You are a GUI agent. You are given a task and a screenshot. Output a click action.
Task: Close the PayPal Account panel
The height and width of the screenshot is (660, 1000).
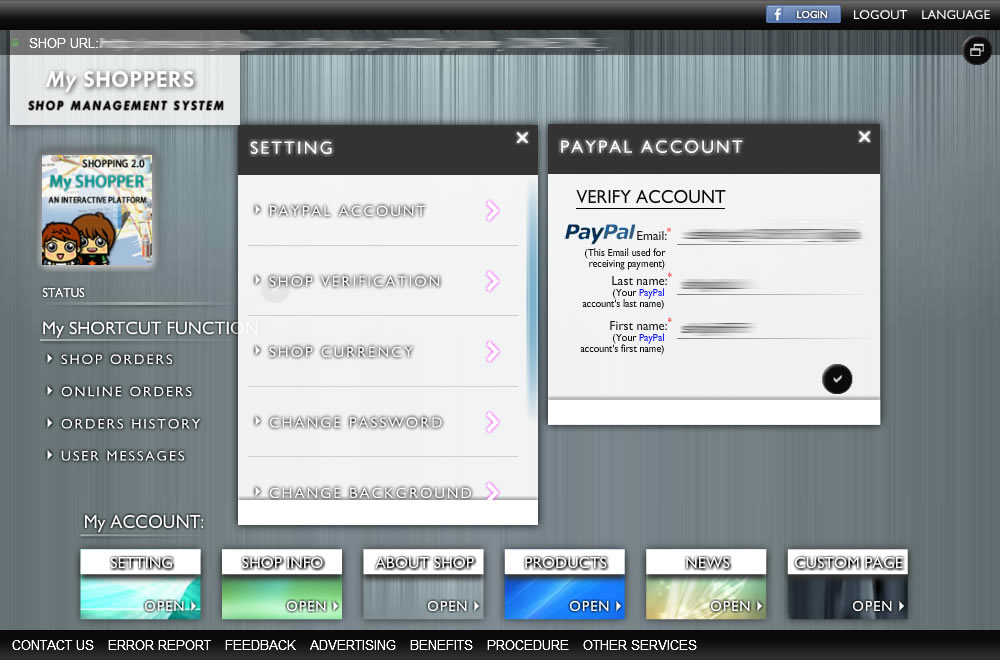[864, 138]
